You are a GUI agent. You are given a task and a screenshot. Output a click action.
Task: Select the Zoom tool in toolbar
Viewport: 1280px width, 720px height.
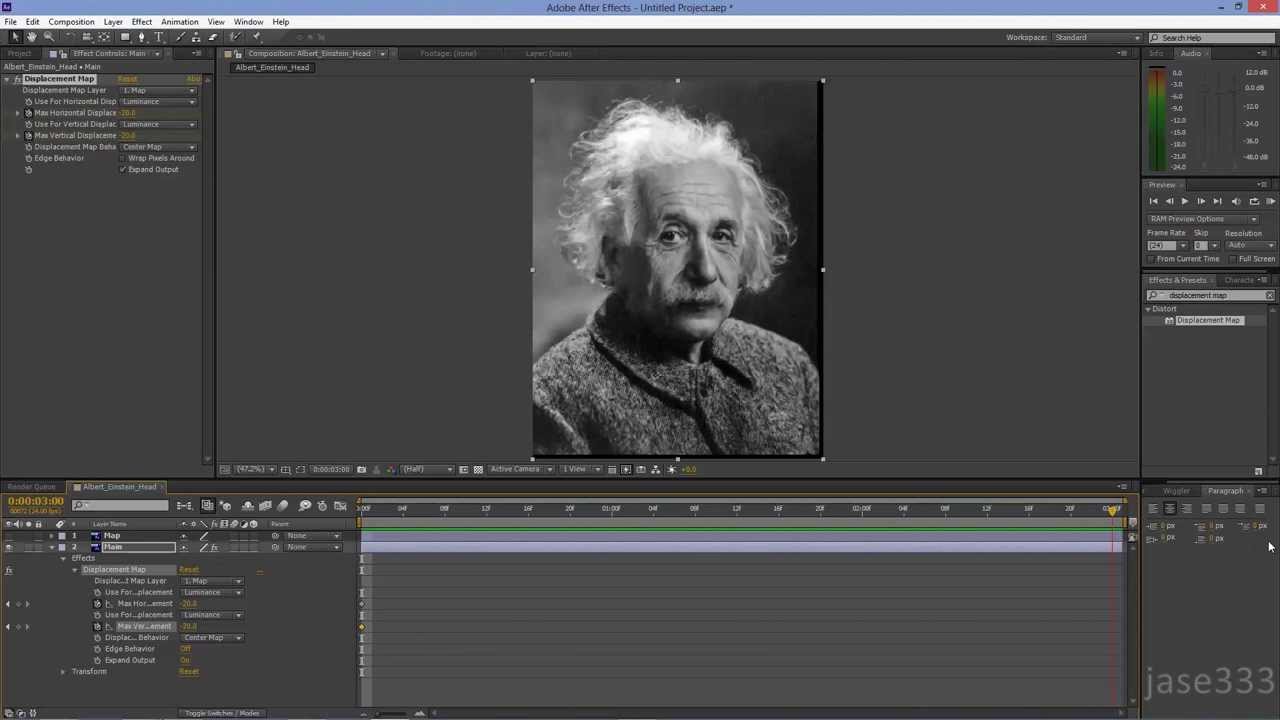tap(48, 37)
